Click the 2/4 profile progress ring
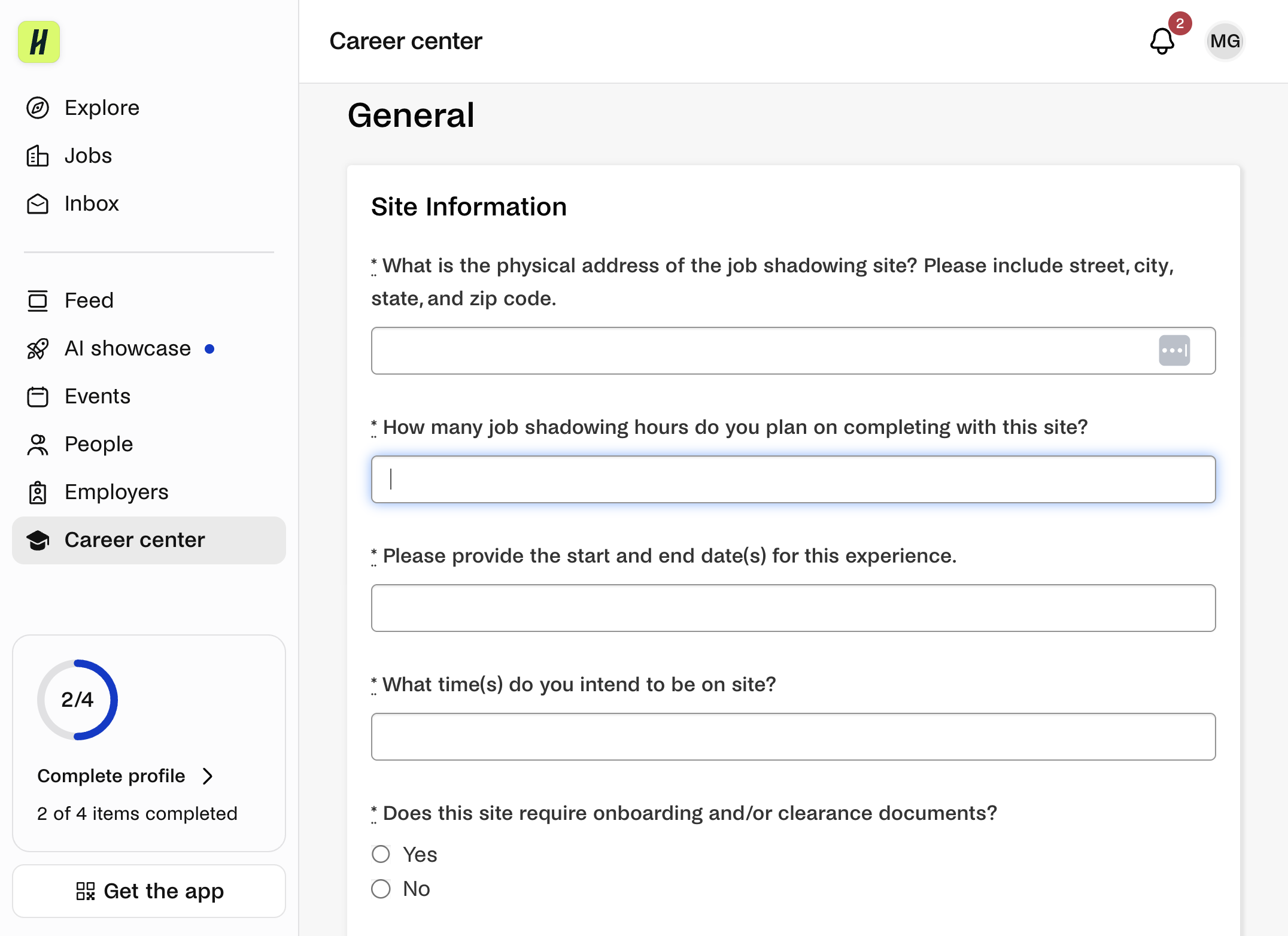Image resolution: width=1288 pixels, height=936 pixels. 77,700
